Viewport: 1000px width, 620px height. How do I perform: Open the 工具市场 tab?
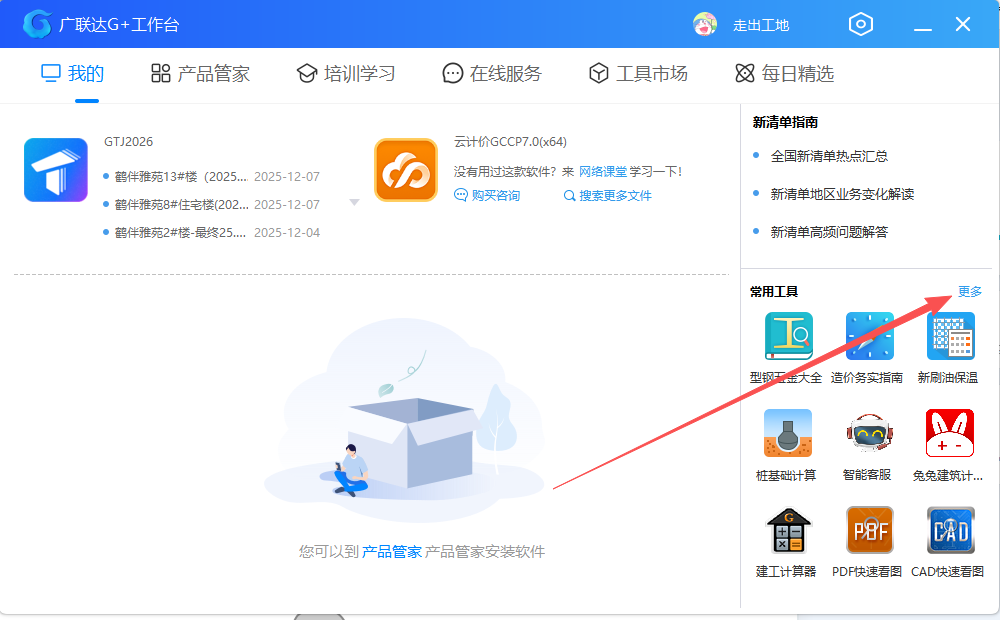[638, 72]
